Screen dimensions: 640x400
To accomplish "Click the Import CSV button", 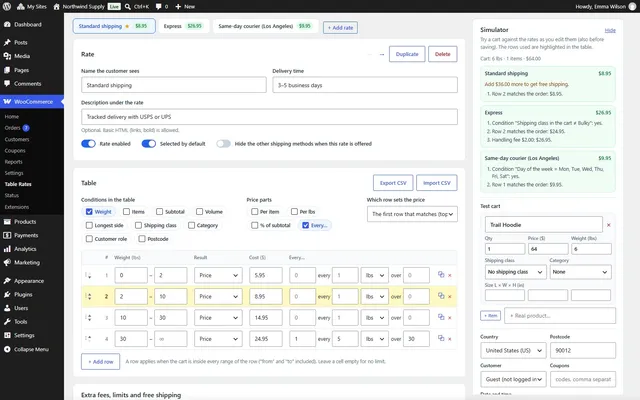I will (x=437, y=183).
